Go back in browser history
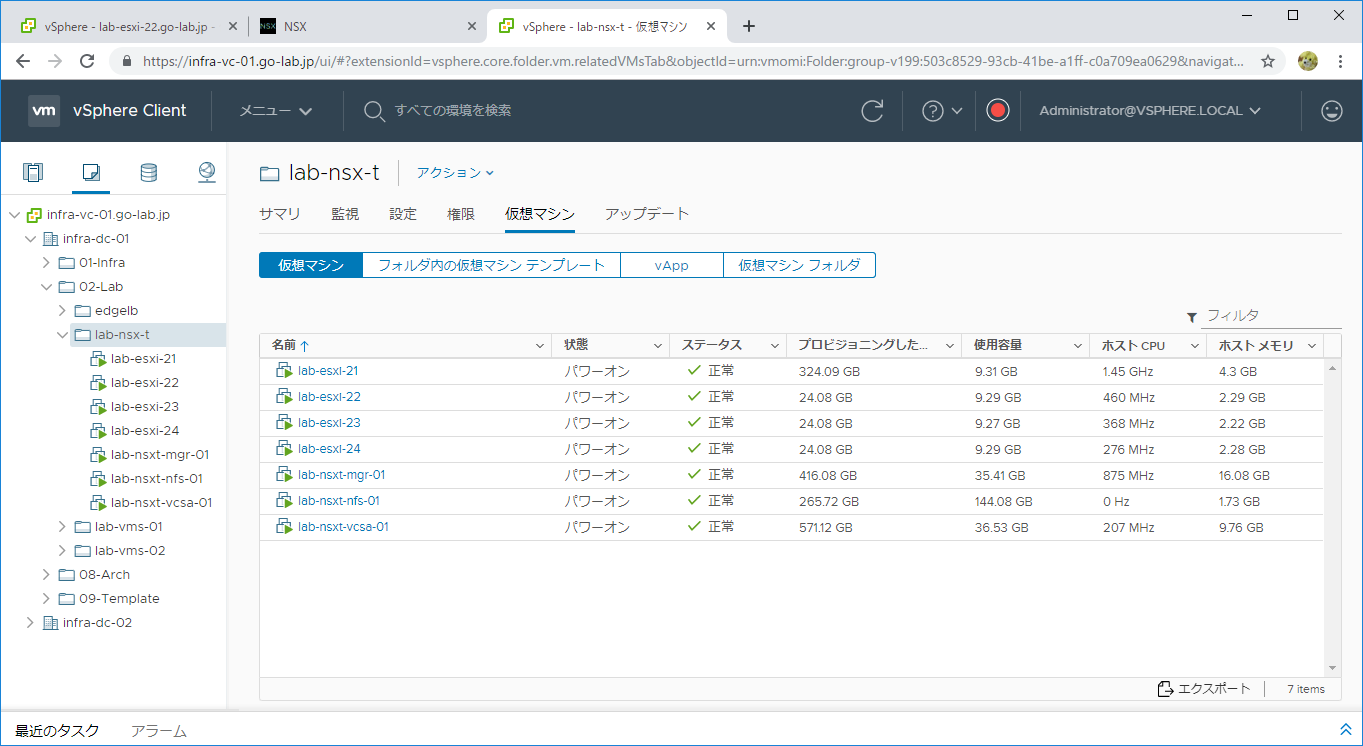This screenshot has width=1363, height=746. [x=24, y=61]
